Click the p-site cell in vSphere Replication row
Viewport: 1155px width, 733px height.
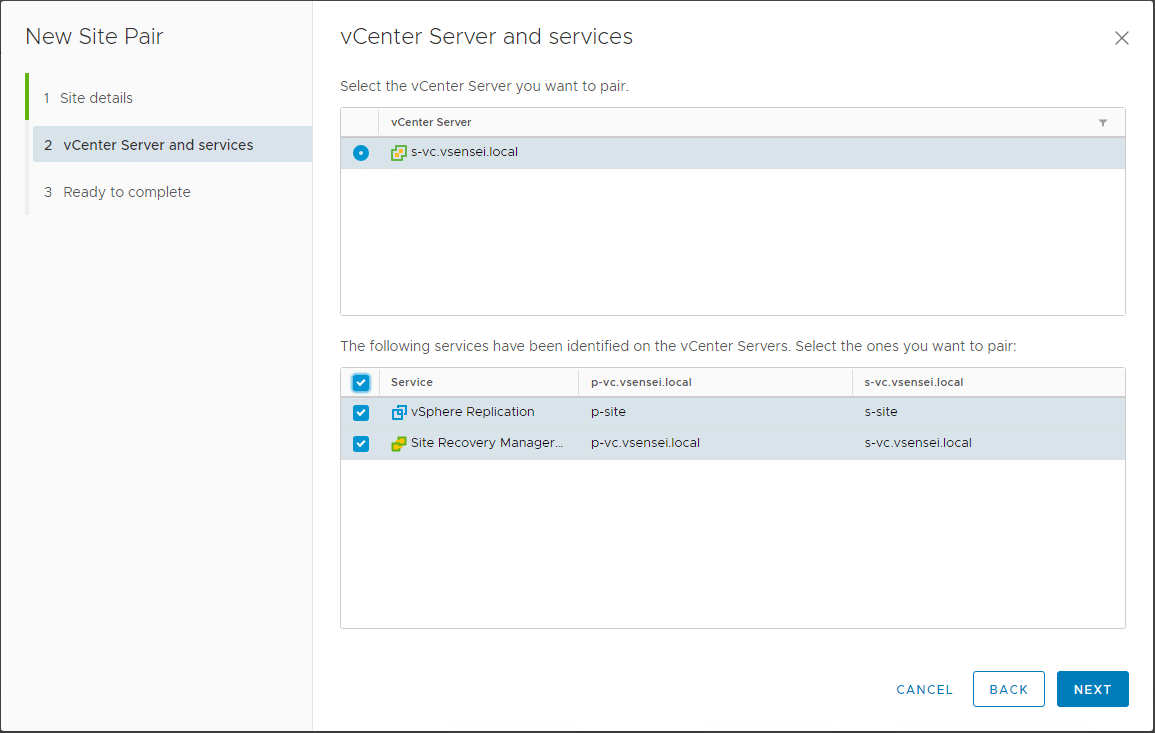[608, 412]
